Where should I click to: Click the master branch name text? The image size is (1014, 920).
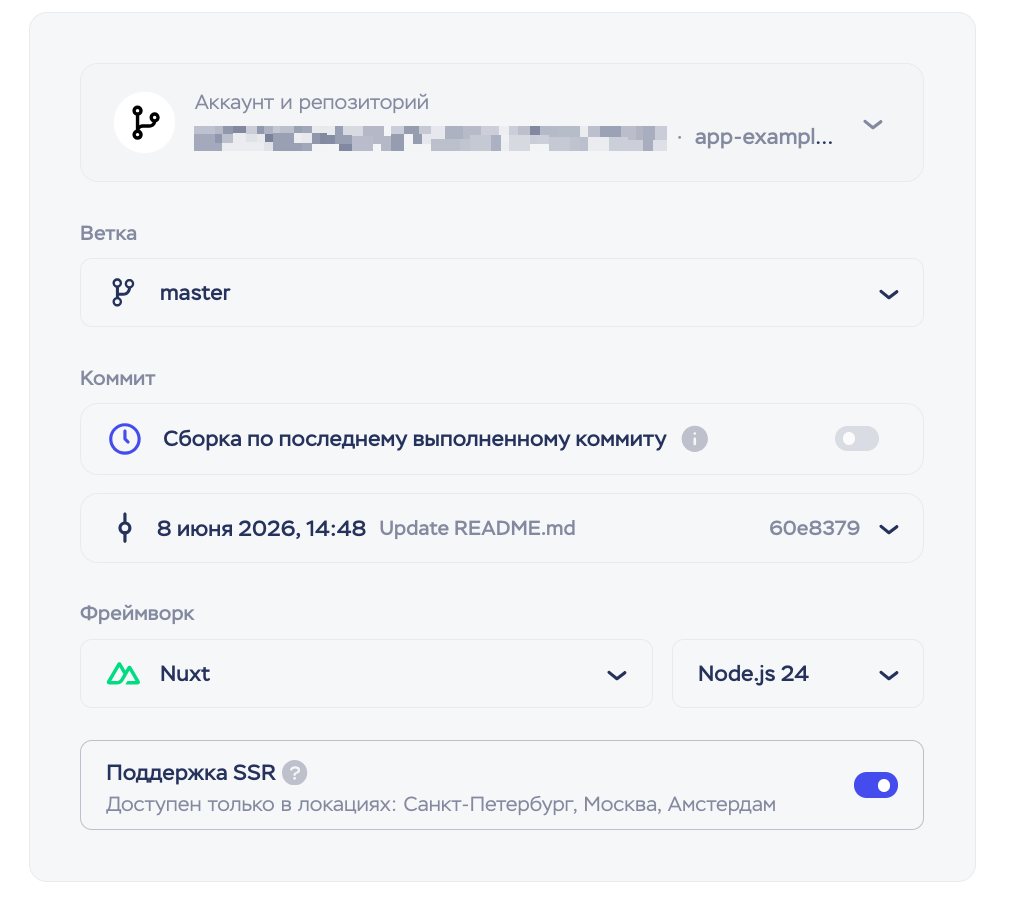(x=195, y=293)
